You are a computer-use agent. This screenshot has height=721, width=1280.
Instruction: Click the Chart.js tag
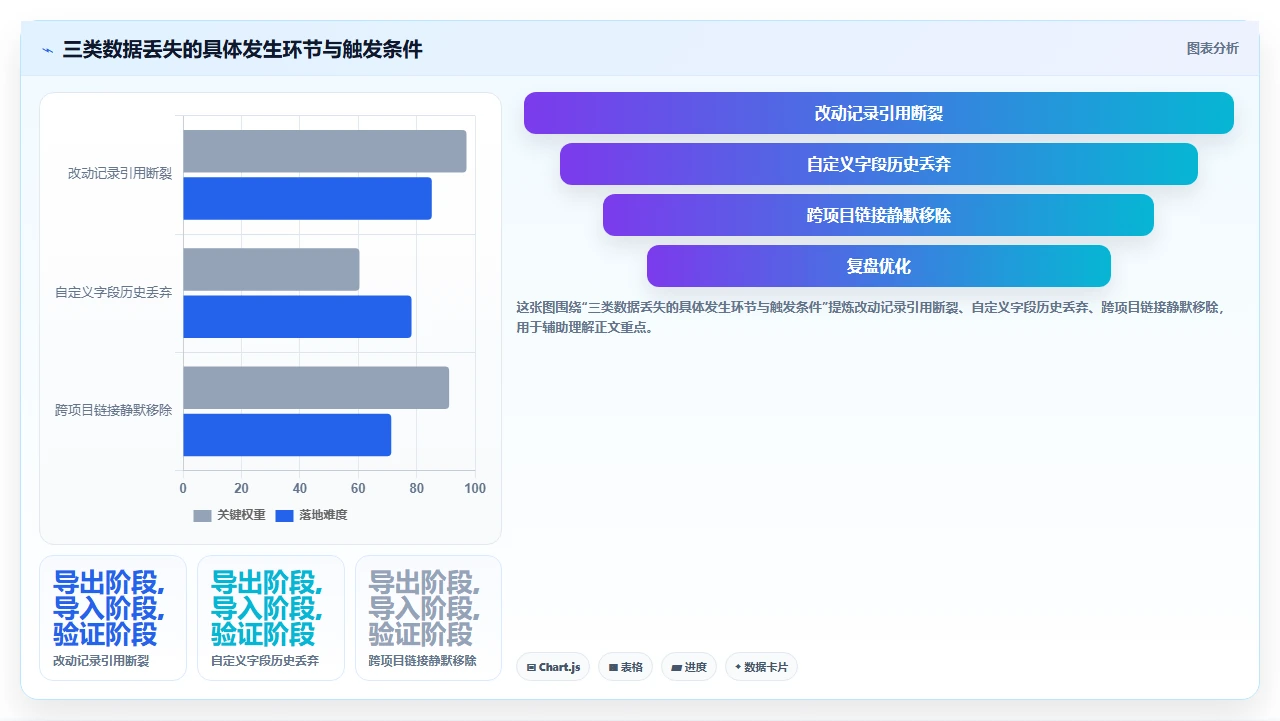[x=553, y=667]
